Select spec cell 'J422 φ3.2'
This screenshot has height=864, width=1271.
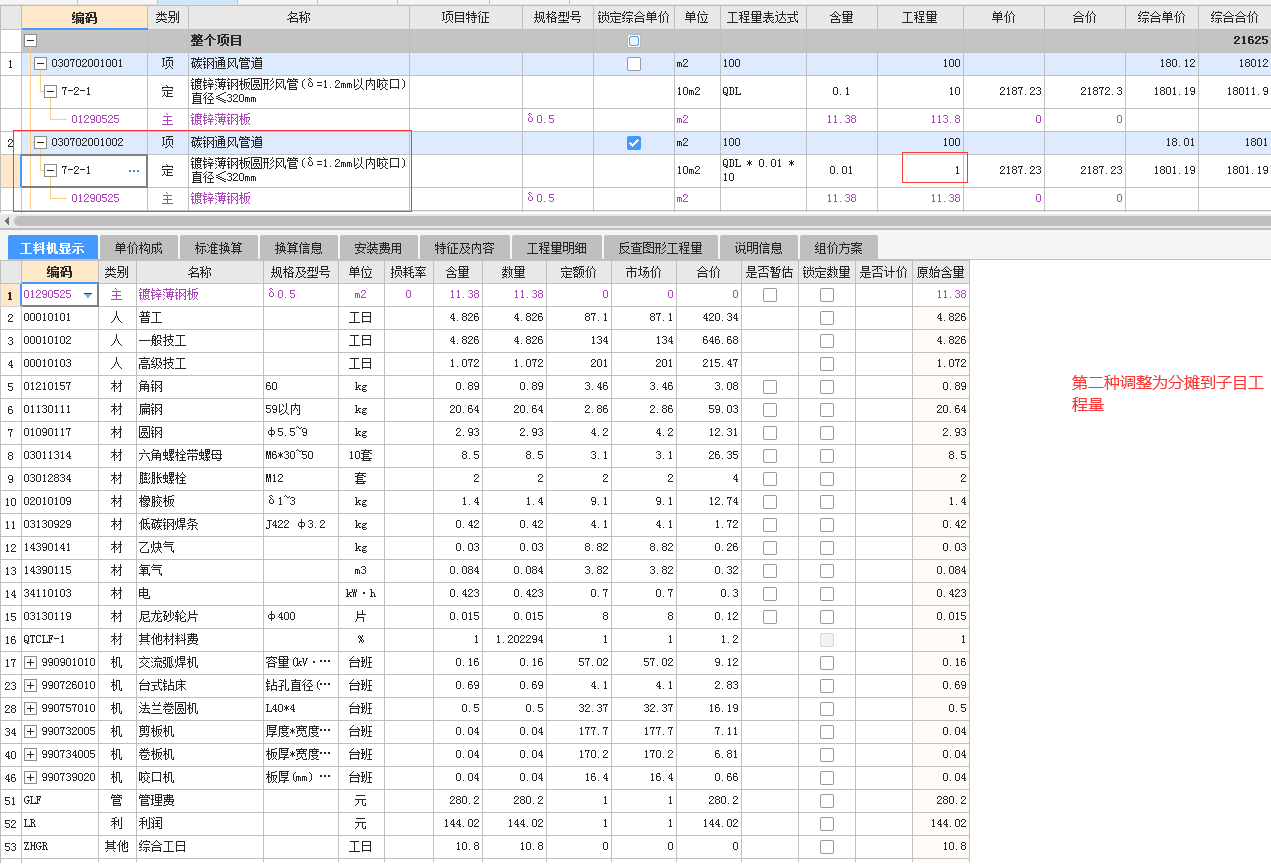tap(300, 525)
